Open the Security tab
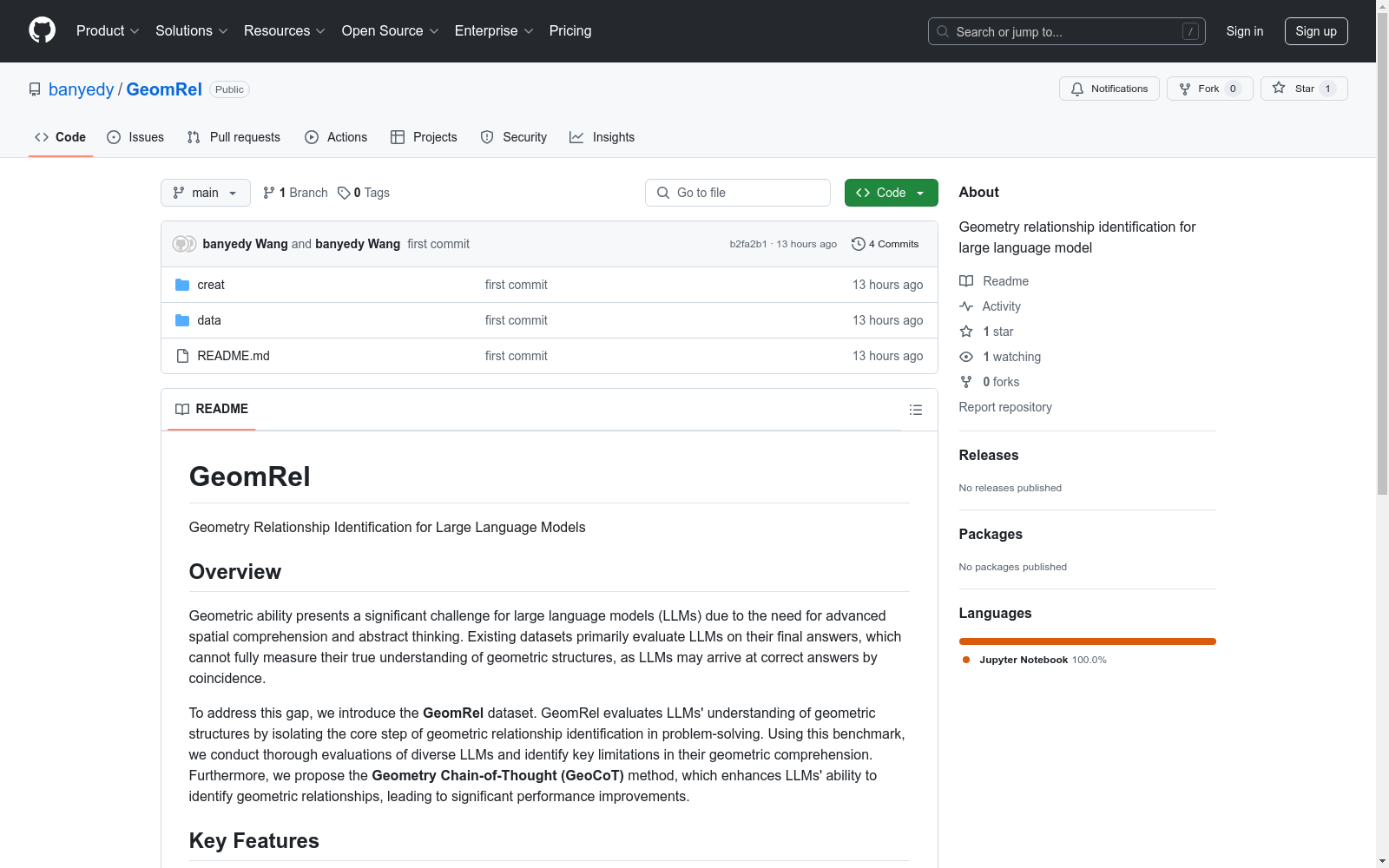The image size is (1389, 868). 514,137
